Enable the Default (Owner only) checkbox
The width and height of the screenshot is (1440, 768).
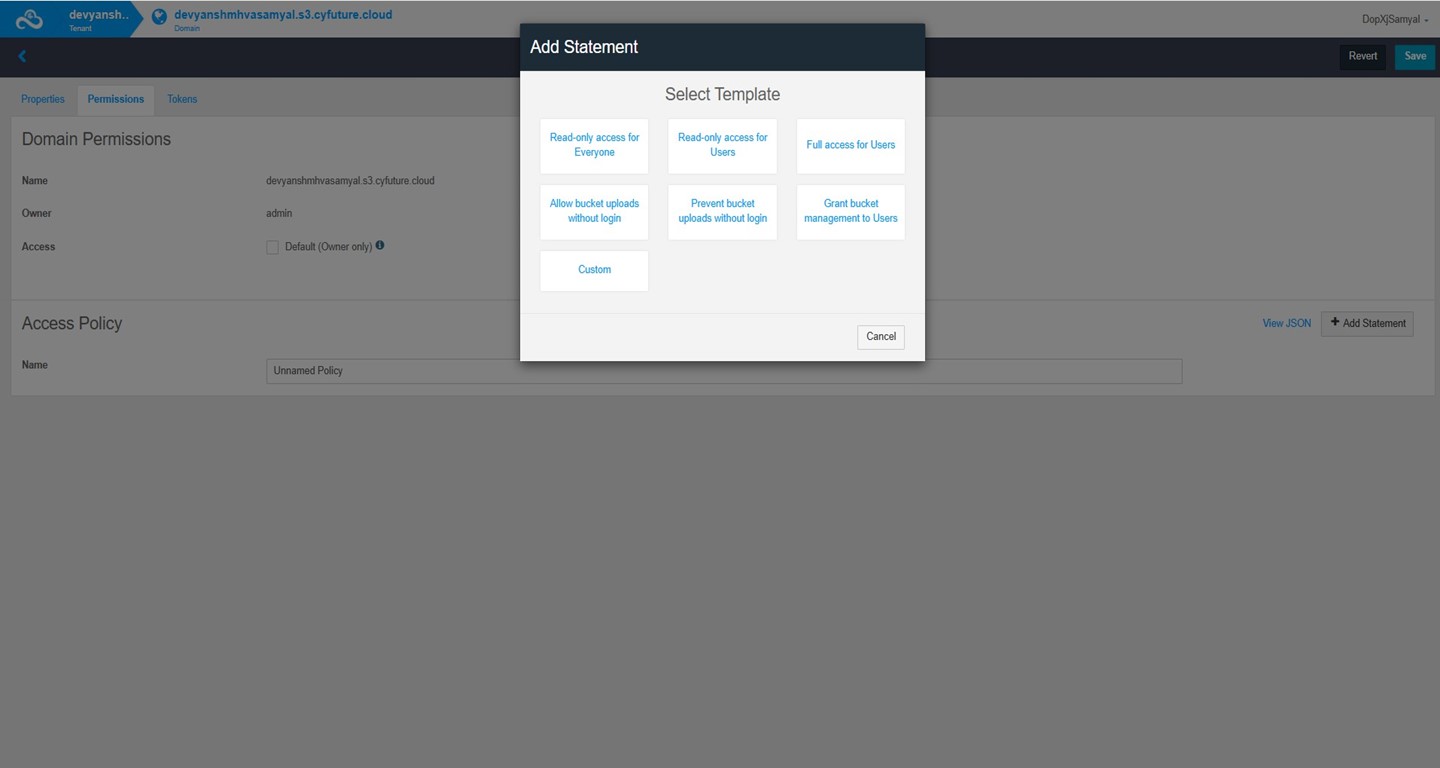point(272,246)
